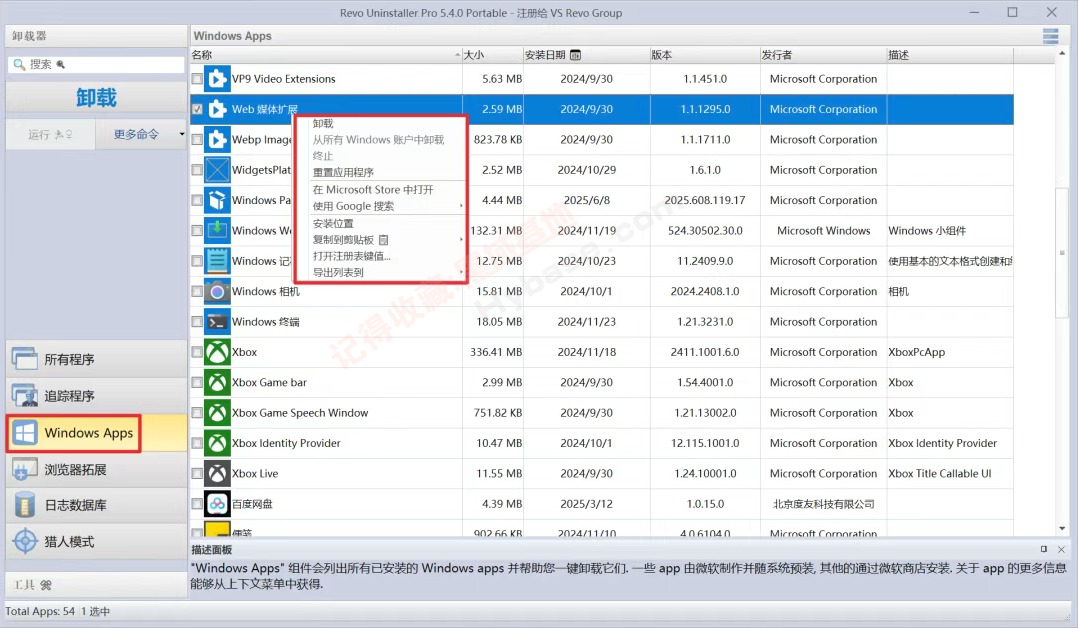This screenshot has width=1078, height=628.
Task: Select the 北京度友科技有限公司 publisher cell
Action: pos(824,504)
